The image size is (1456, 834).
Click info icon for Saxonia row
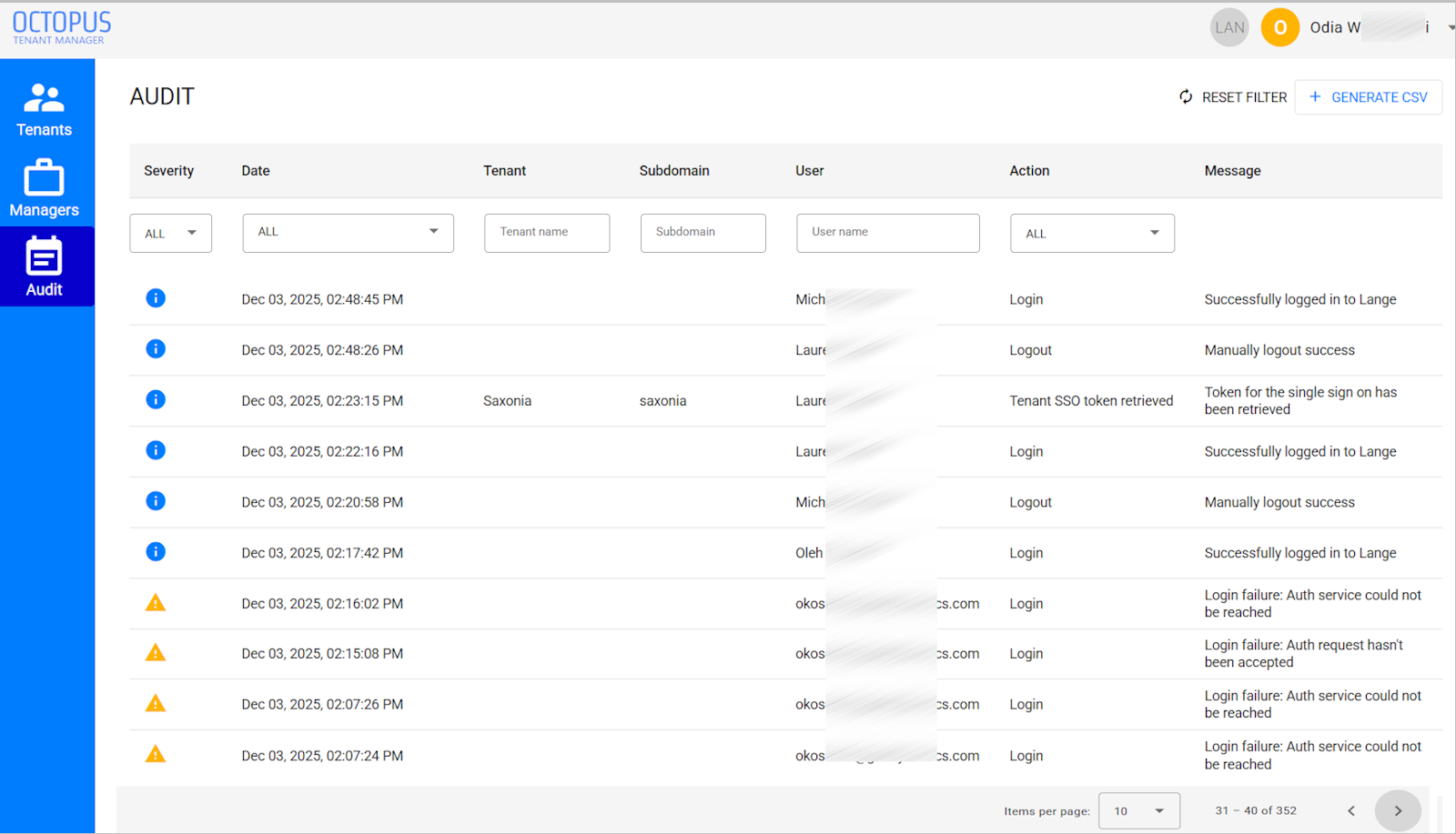pyautogui.click(x=156, y=400)
